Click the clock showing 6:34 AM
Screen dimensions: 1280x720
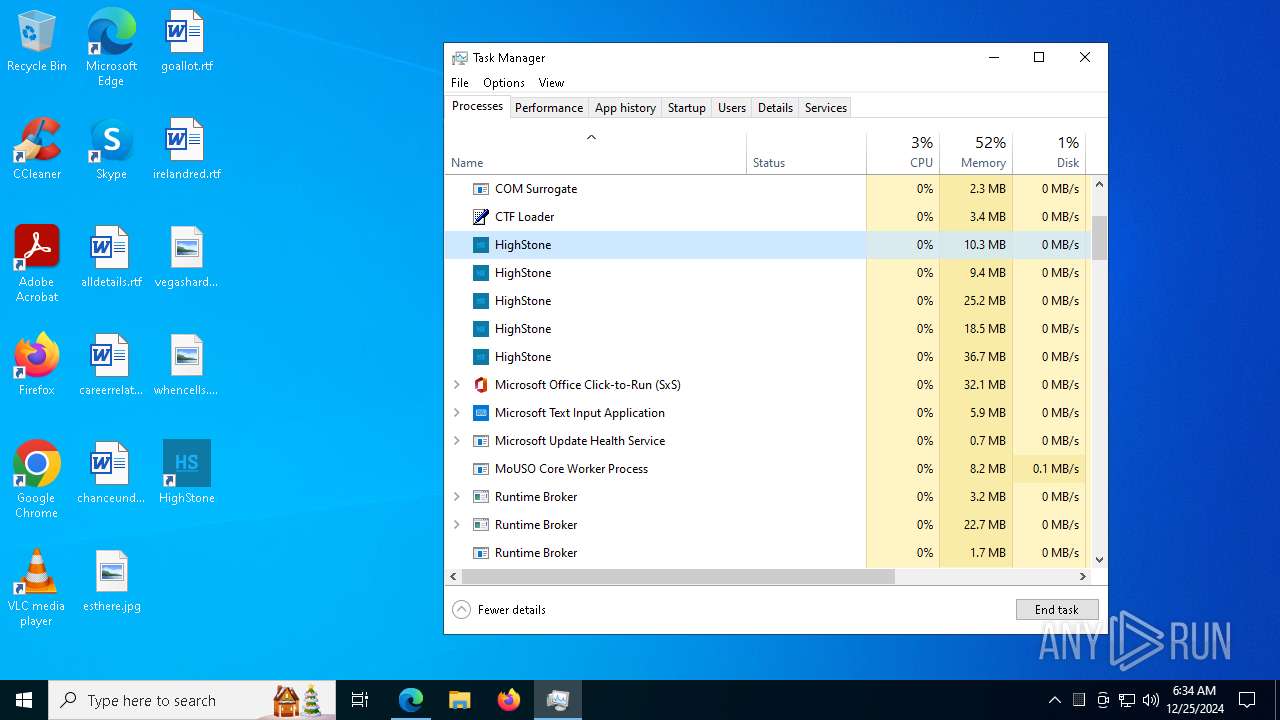(1194, 700)
